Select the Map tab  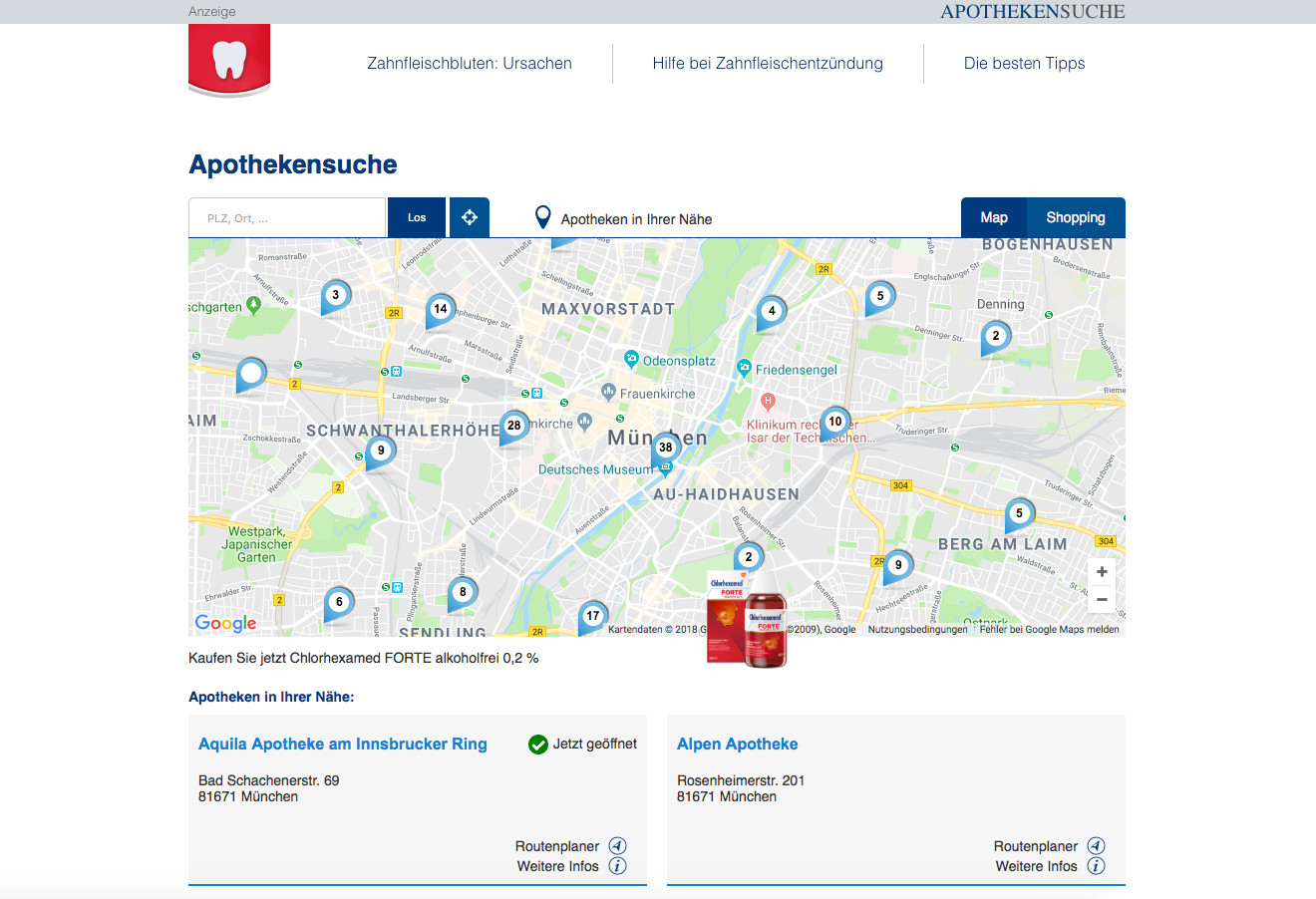tap(993, 217)
